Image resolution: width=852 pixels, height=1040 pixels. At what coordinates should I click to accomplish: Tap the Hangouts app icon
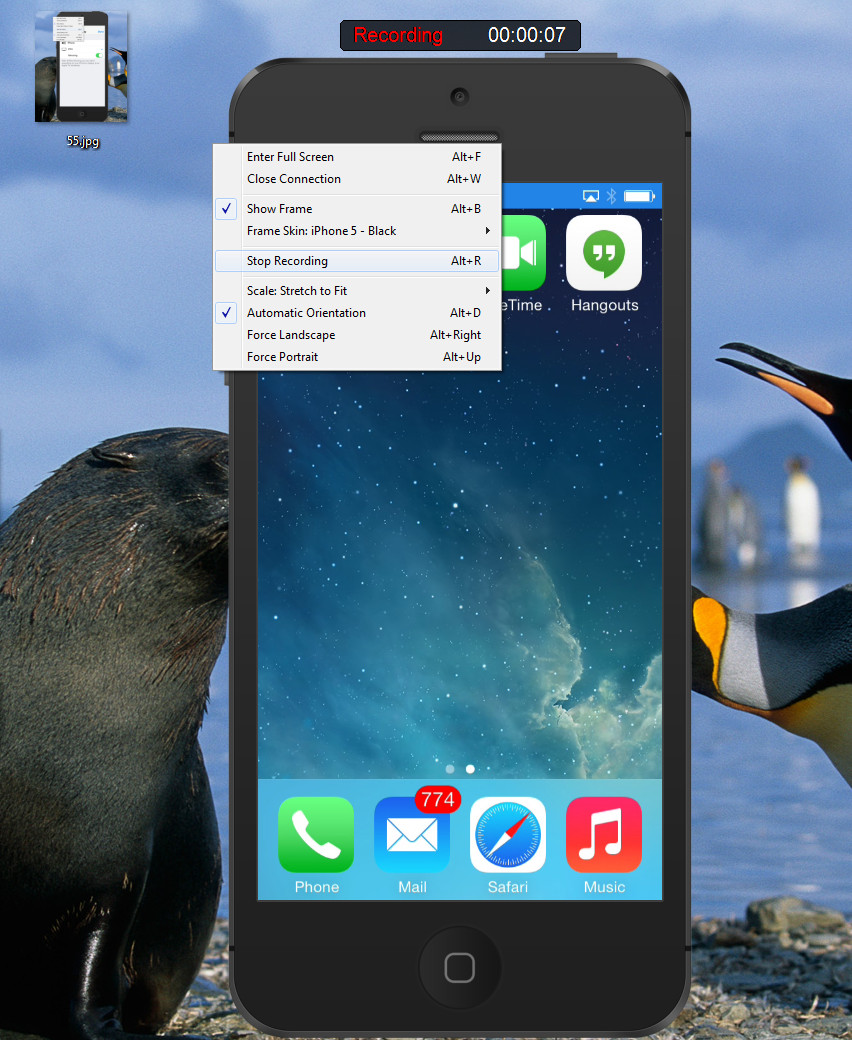[x=604, y=253]
